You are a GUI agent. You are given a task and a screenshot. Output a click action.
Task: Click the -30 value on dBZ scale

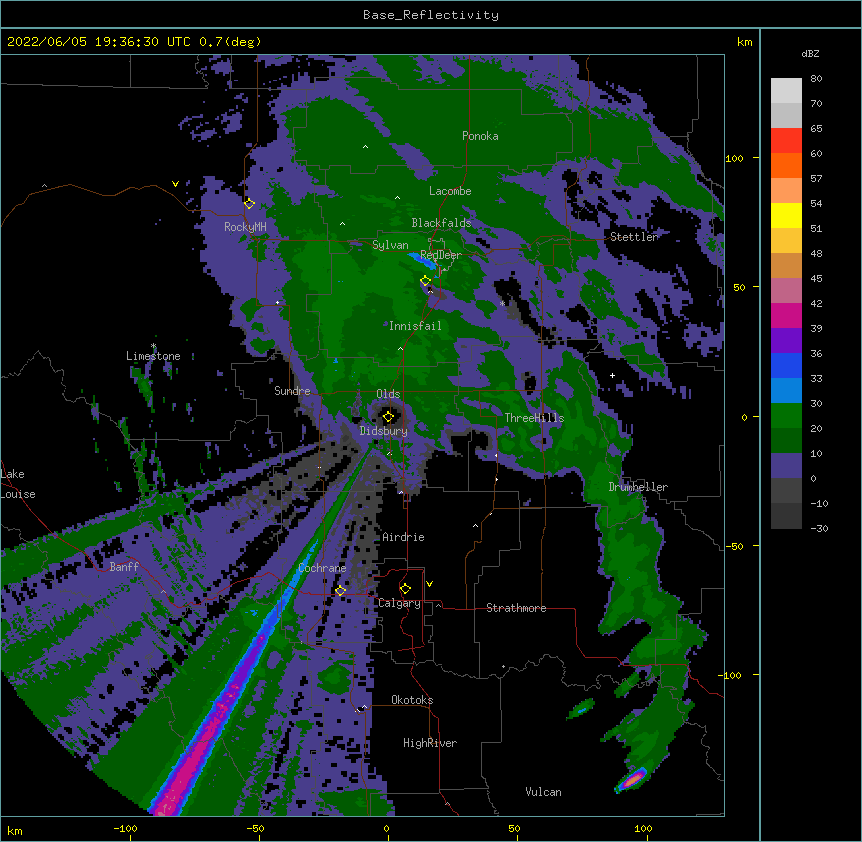(819, 528)
